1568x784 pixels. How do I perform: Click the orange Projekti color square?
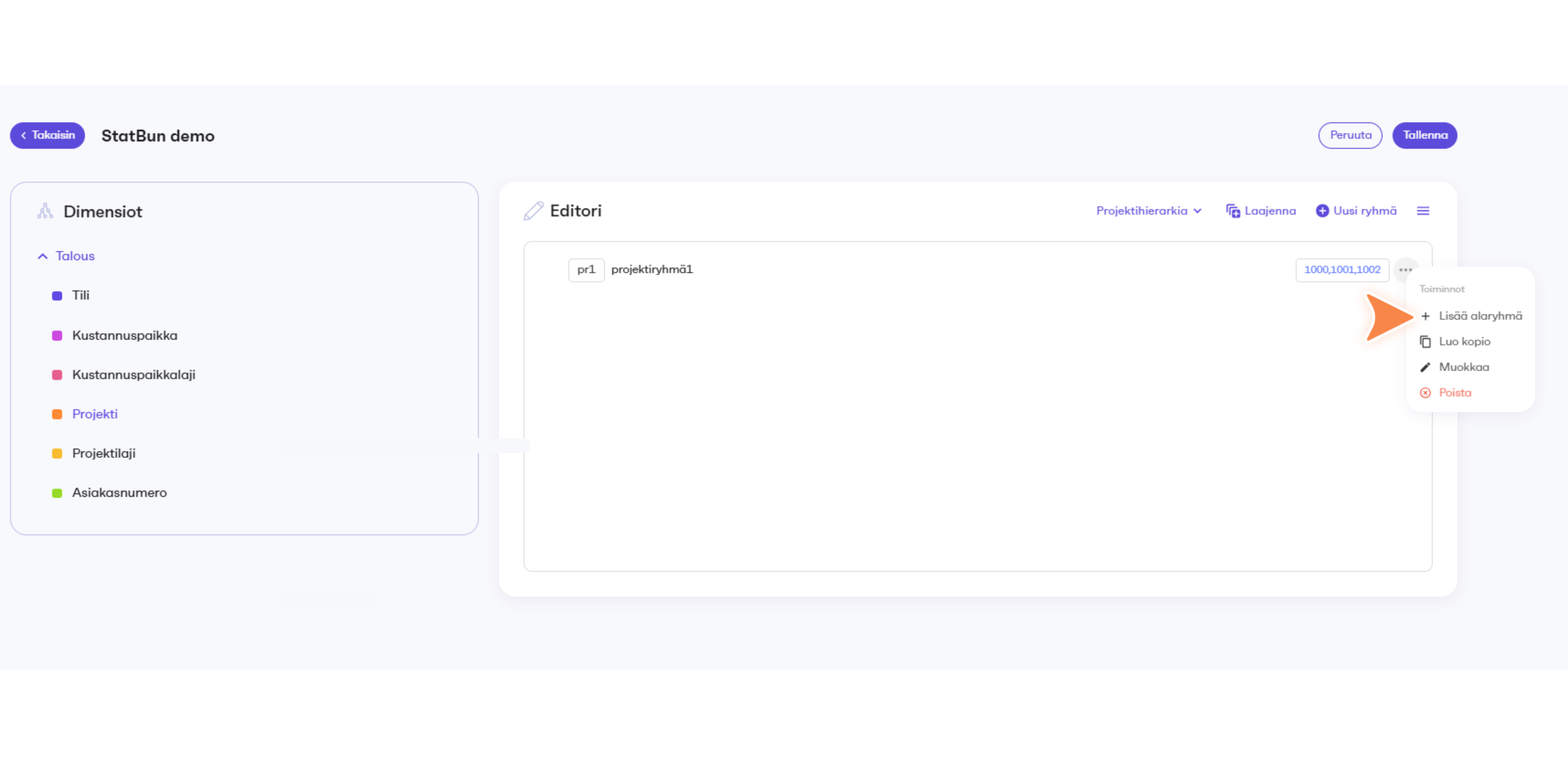click(57, 414)
